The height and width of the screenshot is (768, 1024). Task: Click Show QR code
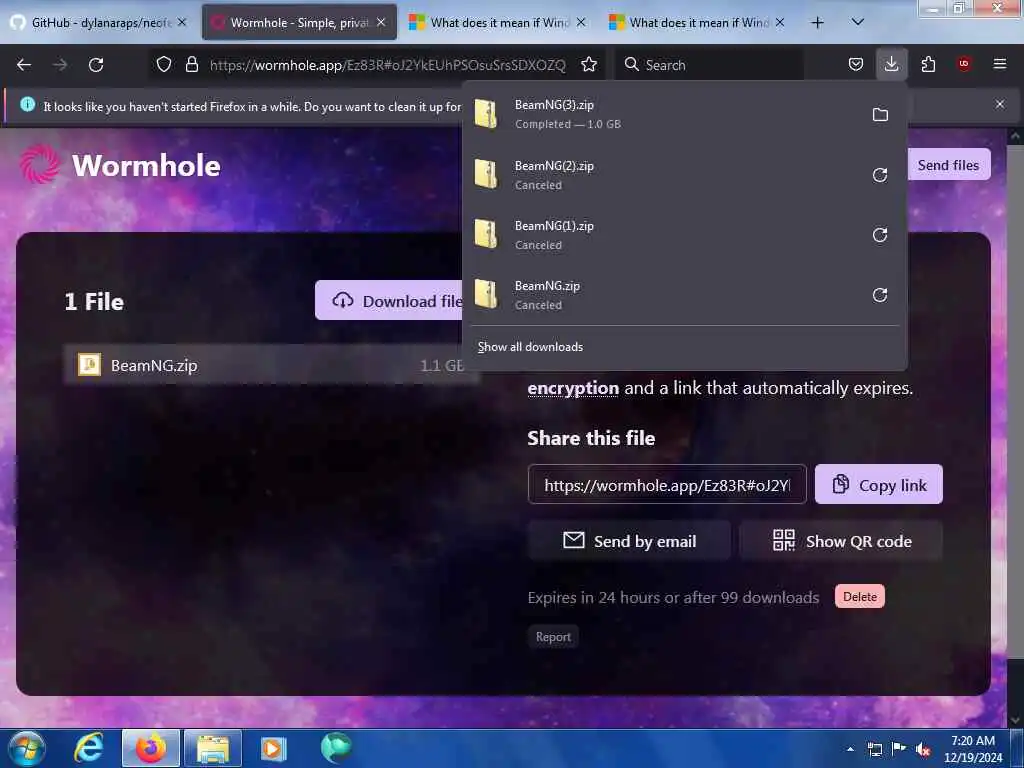point(841,541)
